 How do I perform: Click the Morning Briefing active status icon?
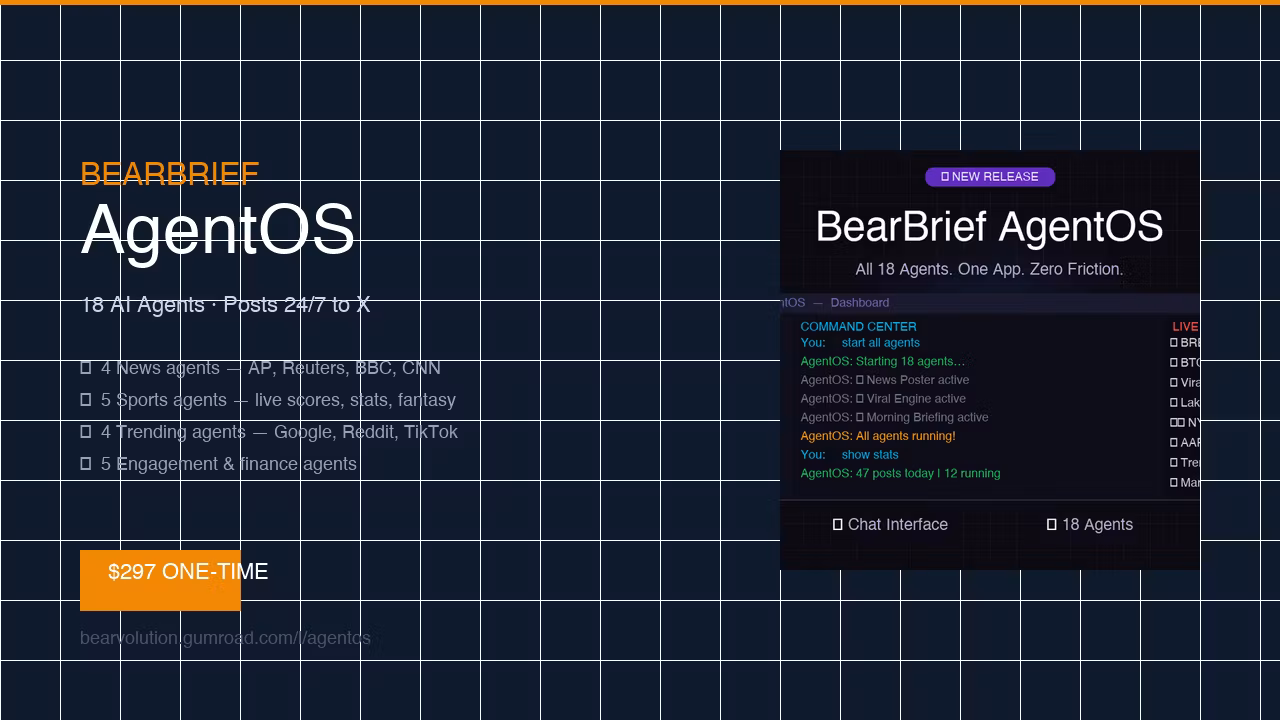click(x=860, y=418)
